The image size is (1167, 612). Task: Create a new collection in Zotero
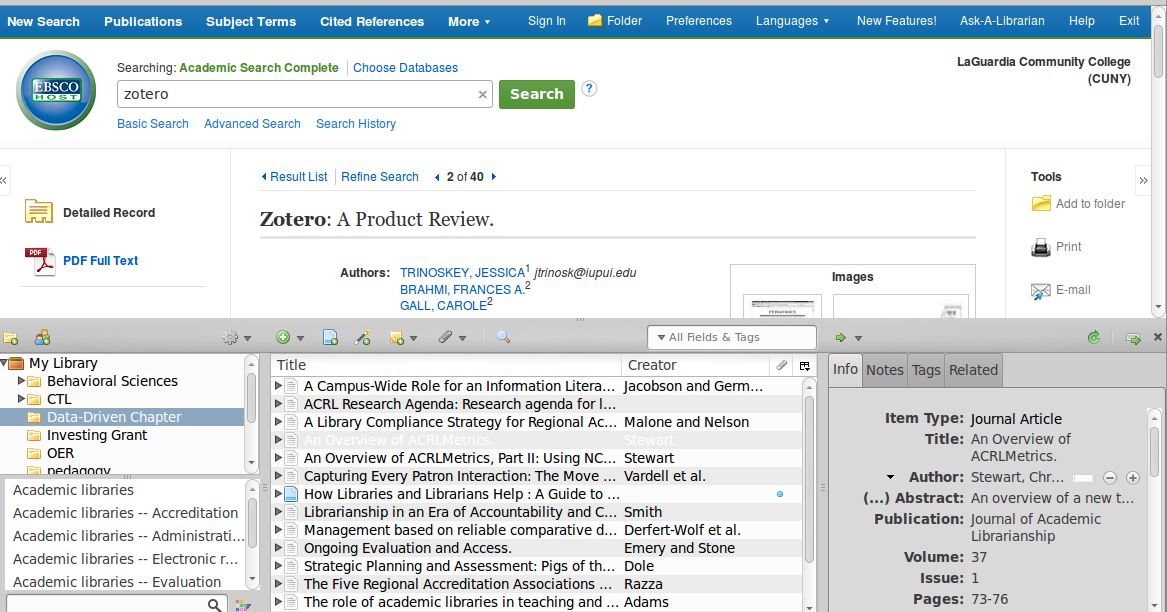pos(11,337)
